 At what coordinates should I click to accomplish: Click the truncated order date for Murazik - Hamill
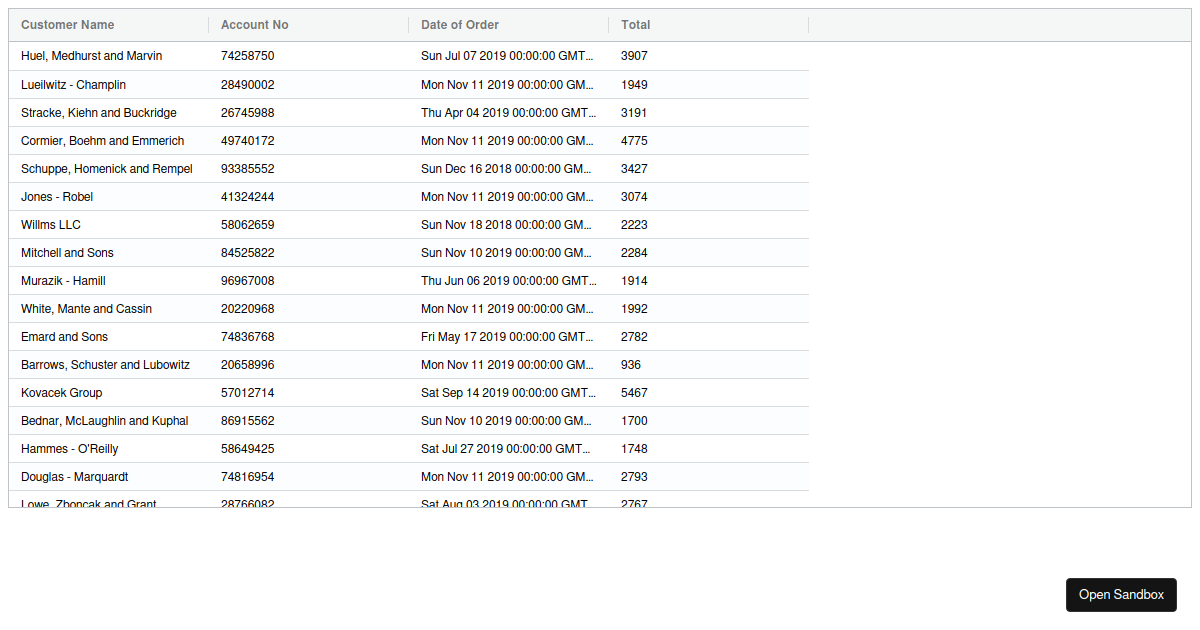click(505, 281)
